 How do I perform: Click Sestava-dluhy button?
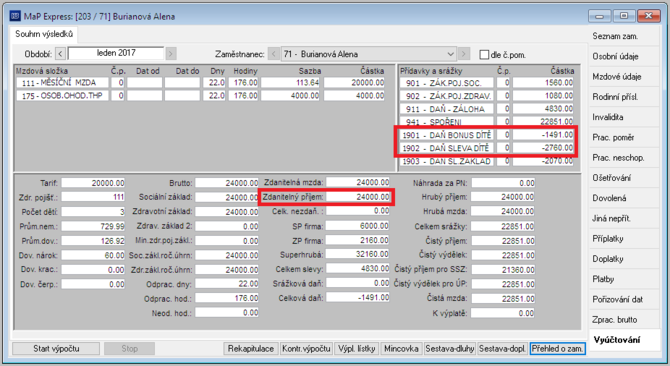450,348
